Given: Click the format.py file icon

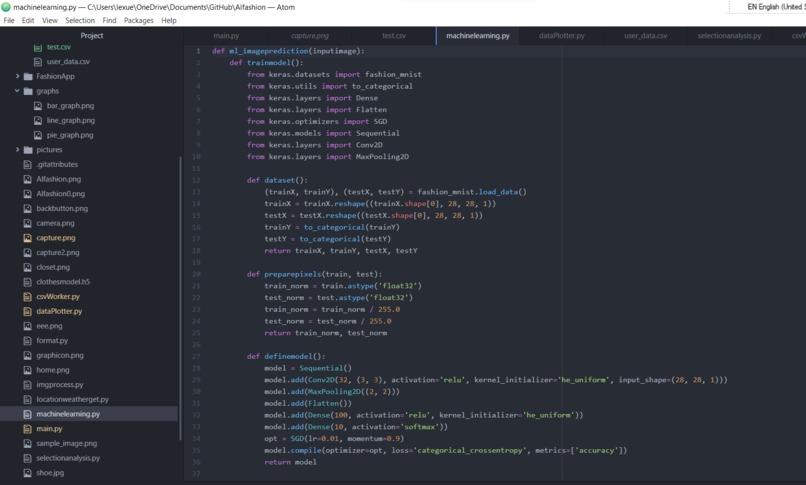Looking at the screenshot, I should tap(28, 341).
